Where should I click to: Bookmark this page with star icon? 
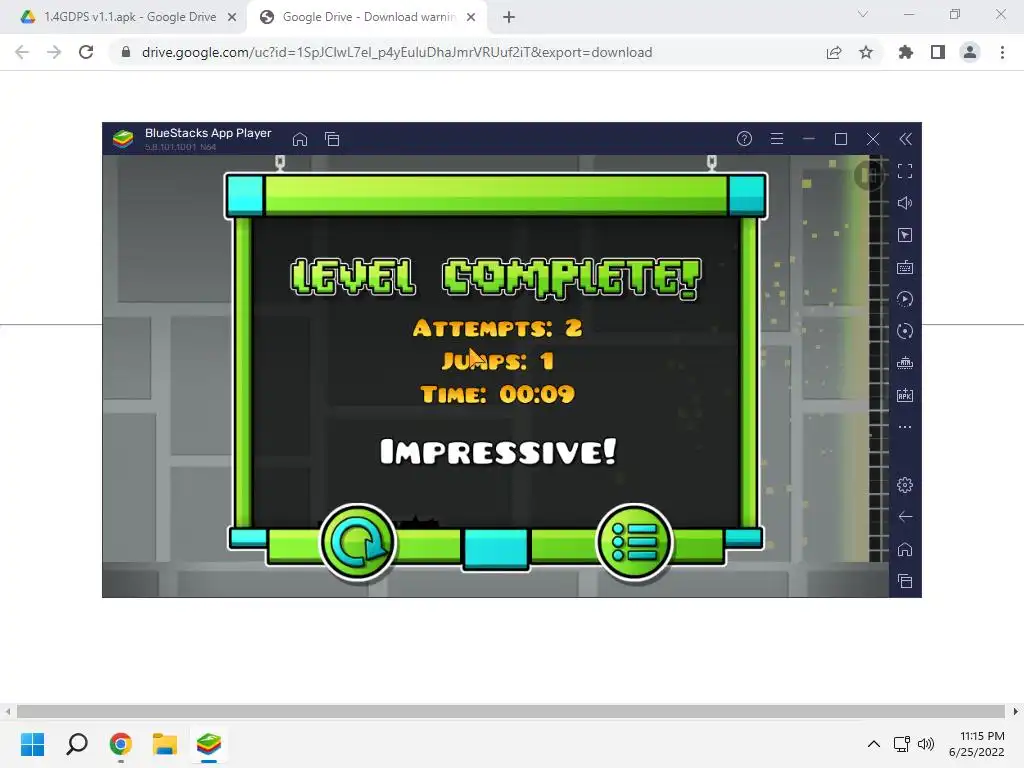pos(866,52)
